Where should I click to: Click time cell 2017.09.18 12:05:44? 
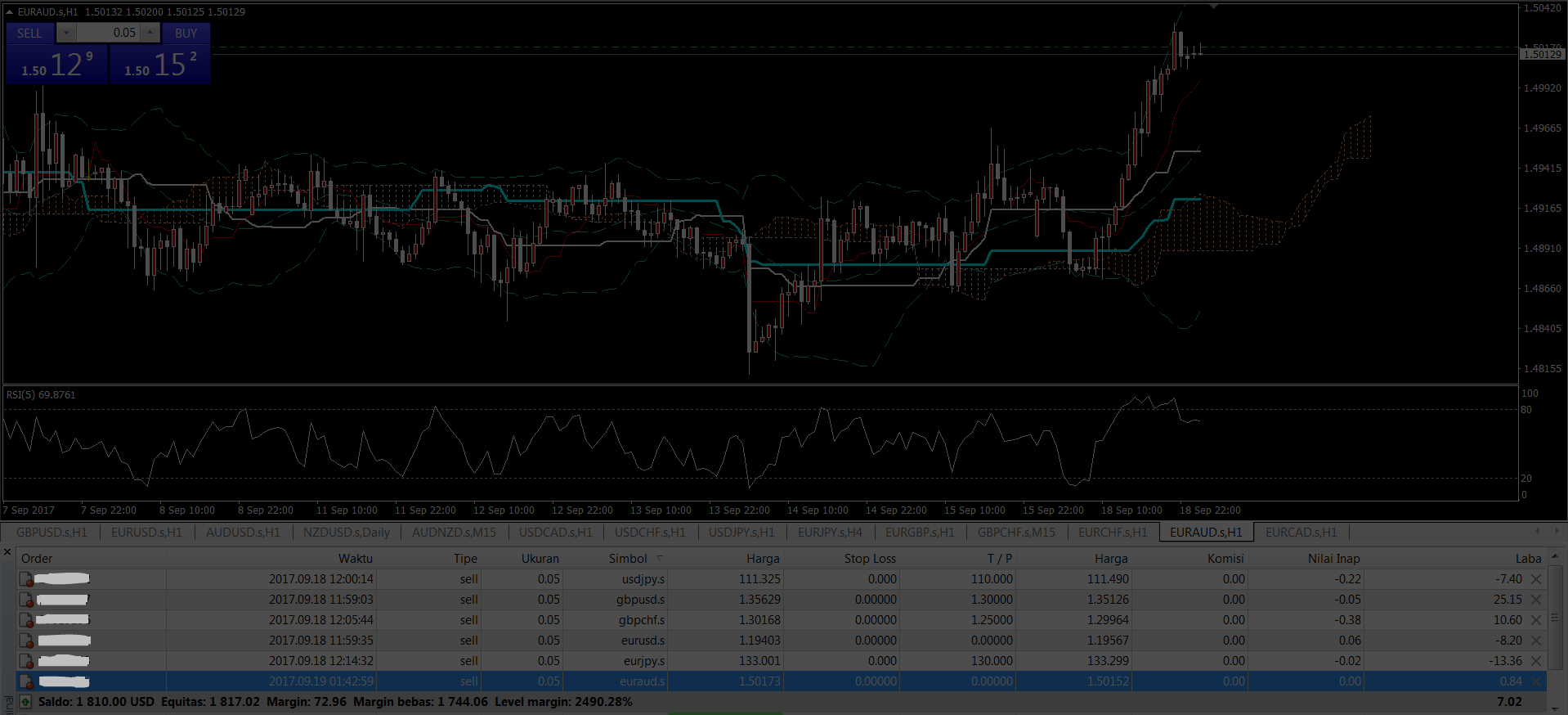[x=321, y=620]
